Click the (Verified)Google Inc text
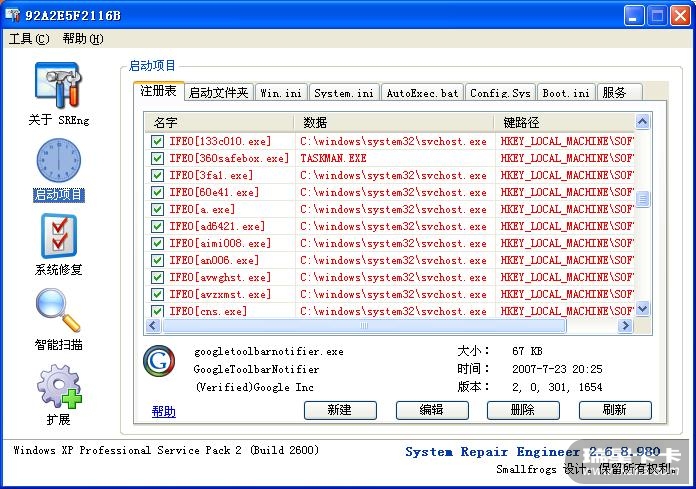 (x=254, y=387)
